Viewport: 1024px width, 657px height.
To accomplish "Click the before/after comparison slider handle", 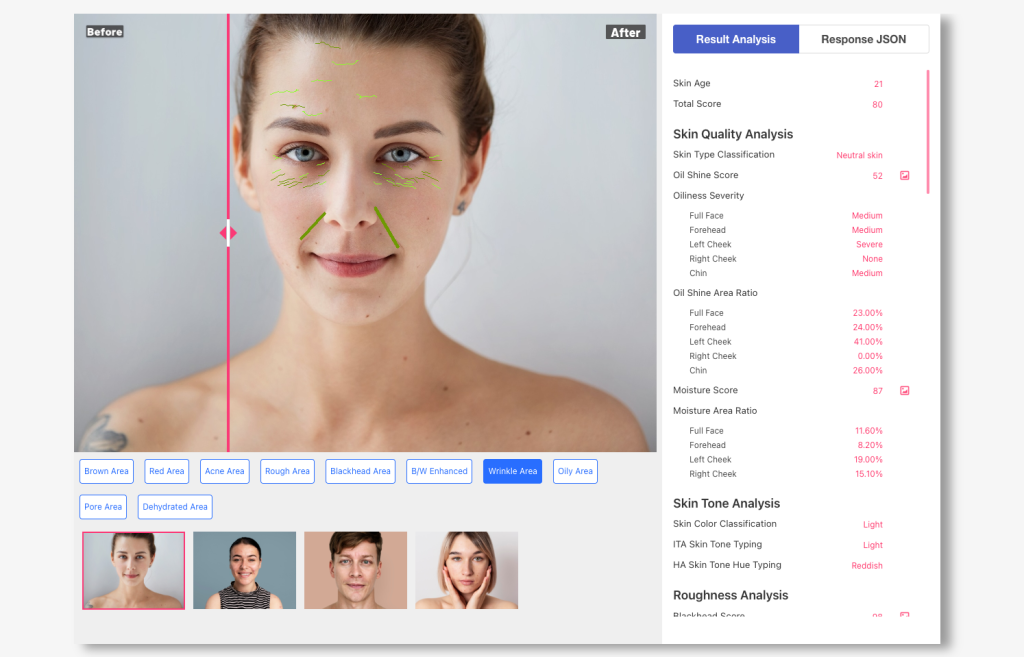I will click(228, 233).
